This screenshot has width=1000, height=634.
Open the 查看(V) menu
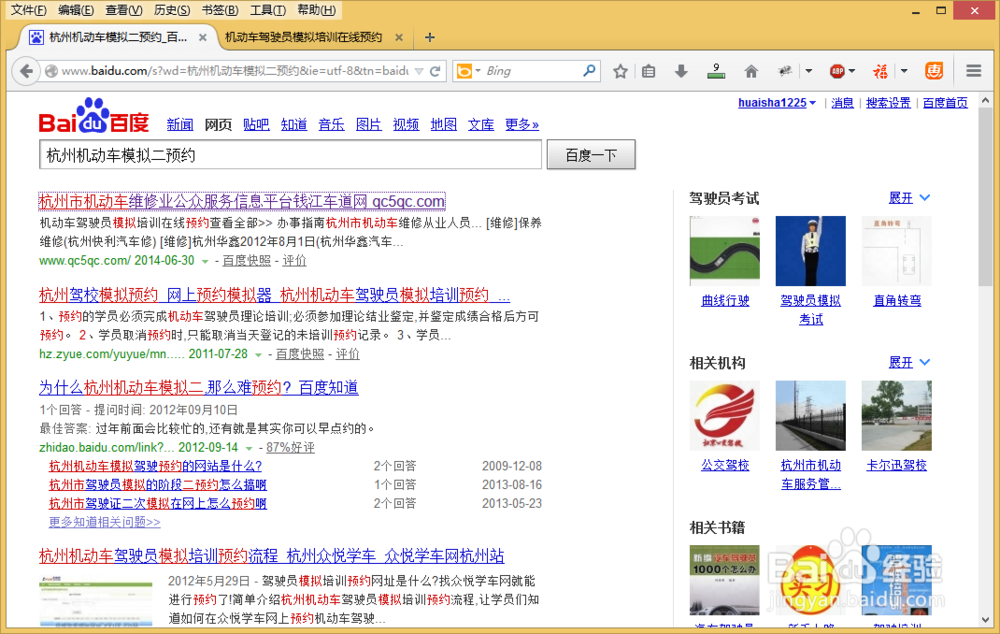coord(124,10)
